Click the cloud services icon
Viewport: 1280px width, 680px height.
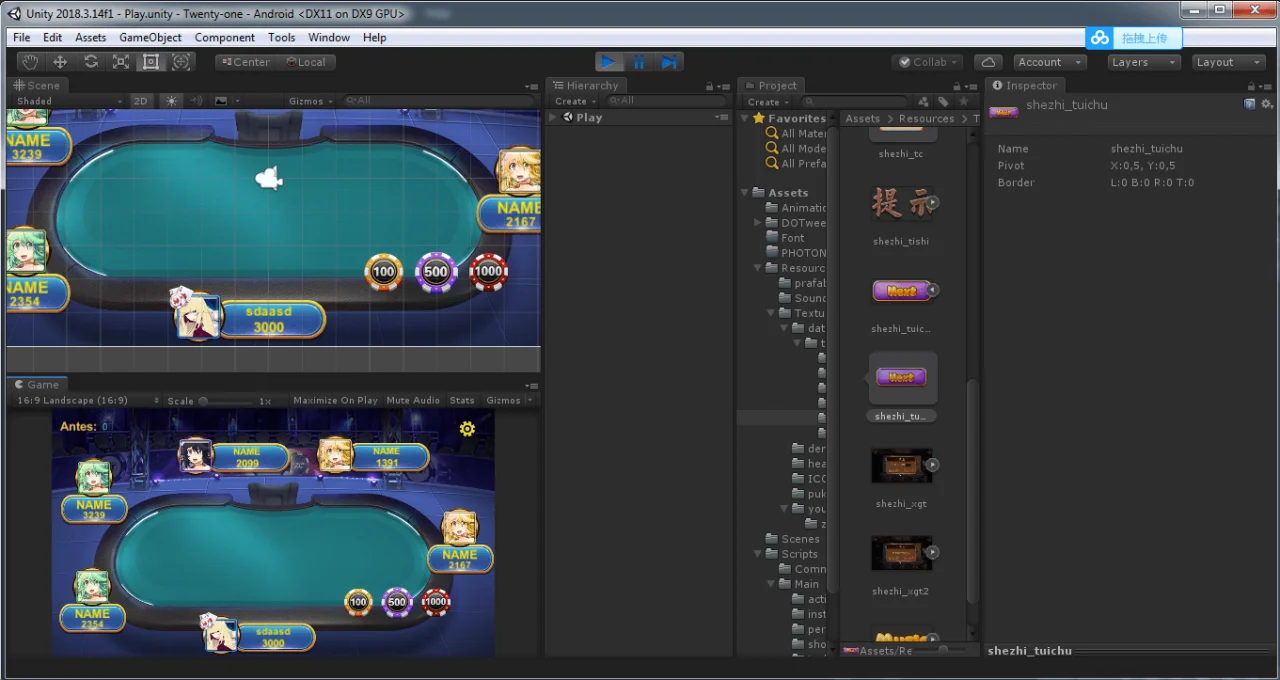tap(988, 62)
